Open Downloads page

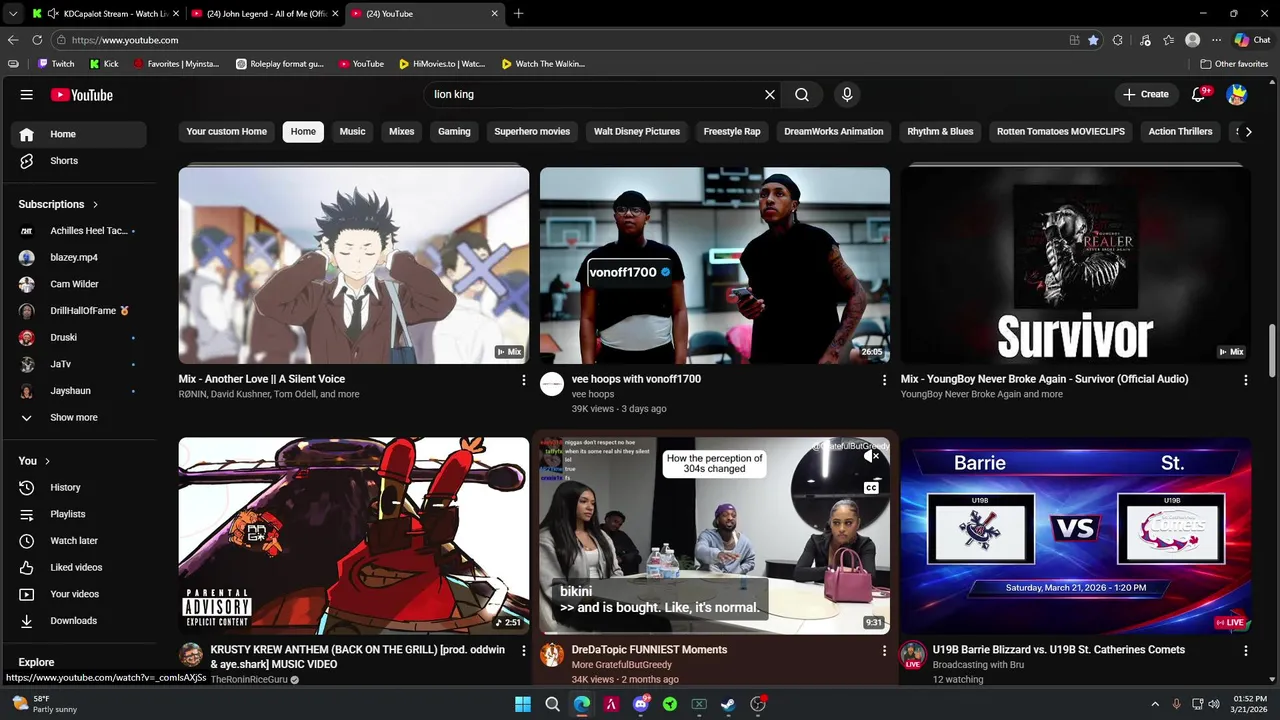(79, 621)
